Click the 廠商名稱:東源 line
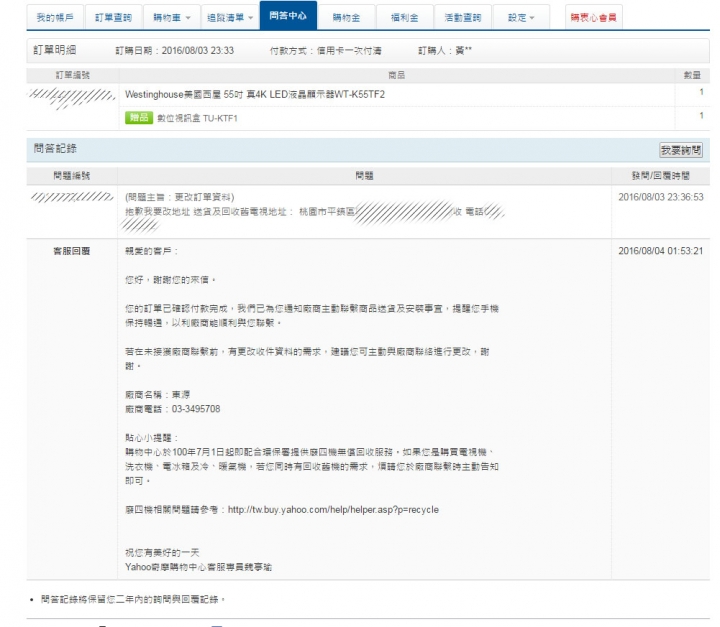This screenshot has height=627, width=720. 158,395
